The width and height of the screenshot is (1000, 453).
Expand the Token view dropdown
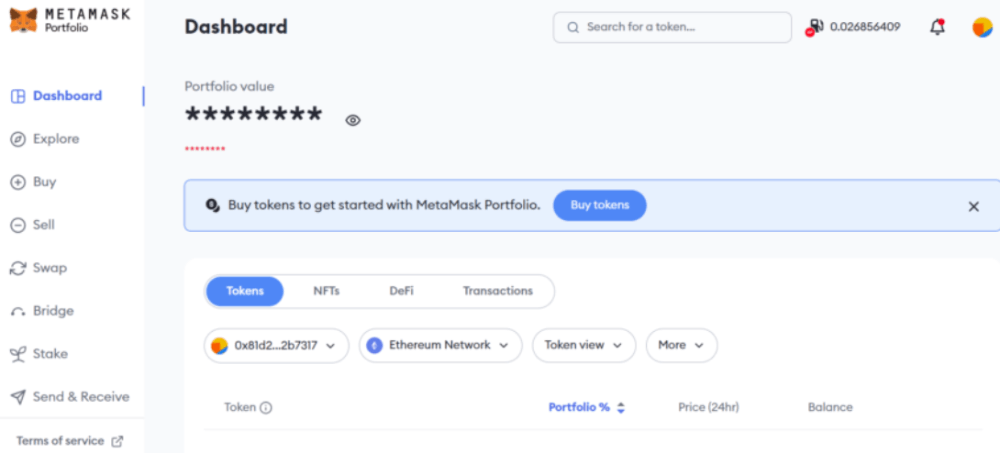(584, 346)
